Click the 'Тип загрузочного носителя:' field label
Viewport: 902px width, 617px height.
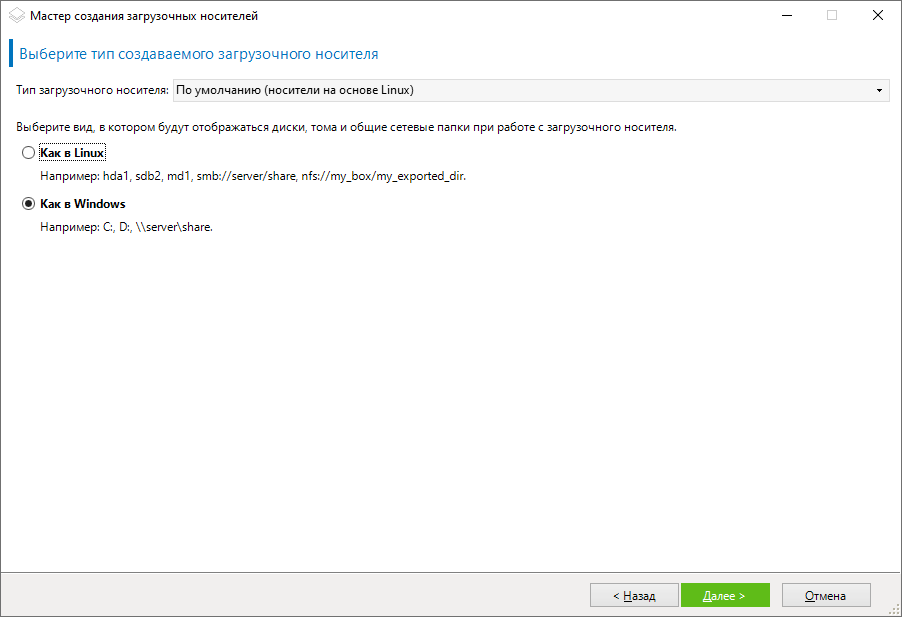tap(92, 90)
